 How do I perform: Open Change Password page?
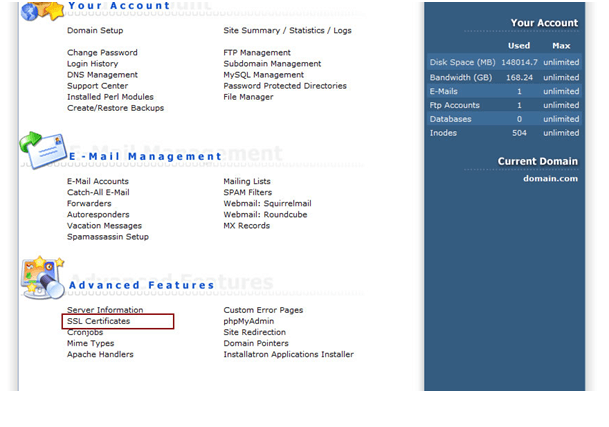102,52
